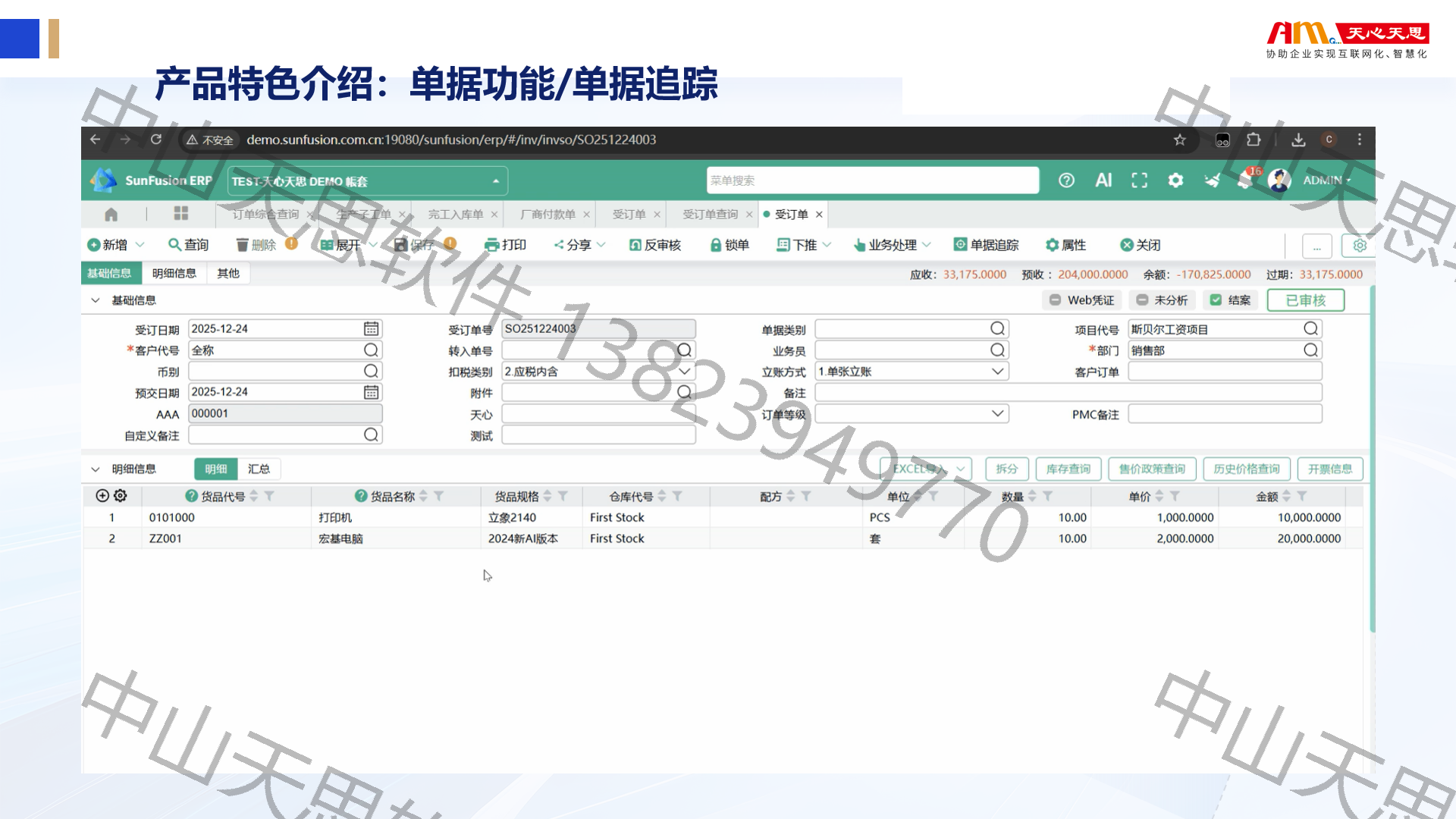Open the TEST-天心天思 DEMO 帐套 selector
Image resolution: width=1456 pixels, height=819 pixels.
[367, 181]
